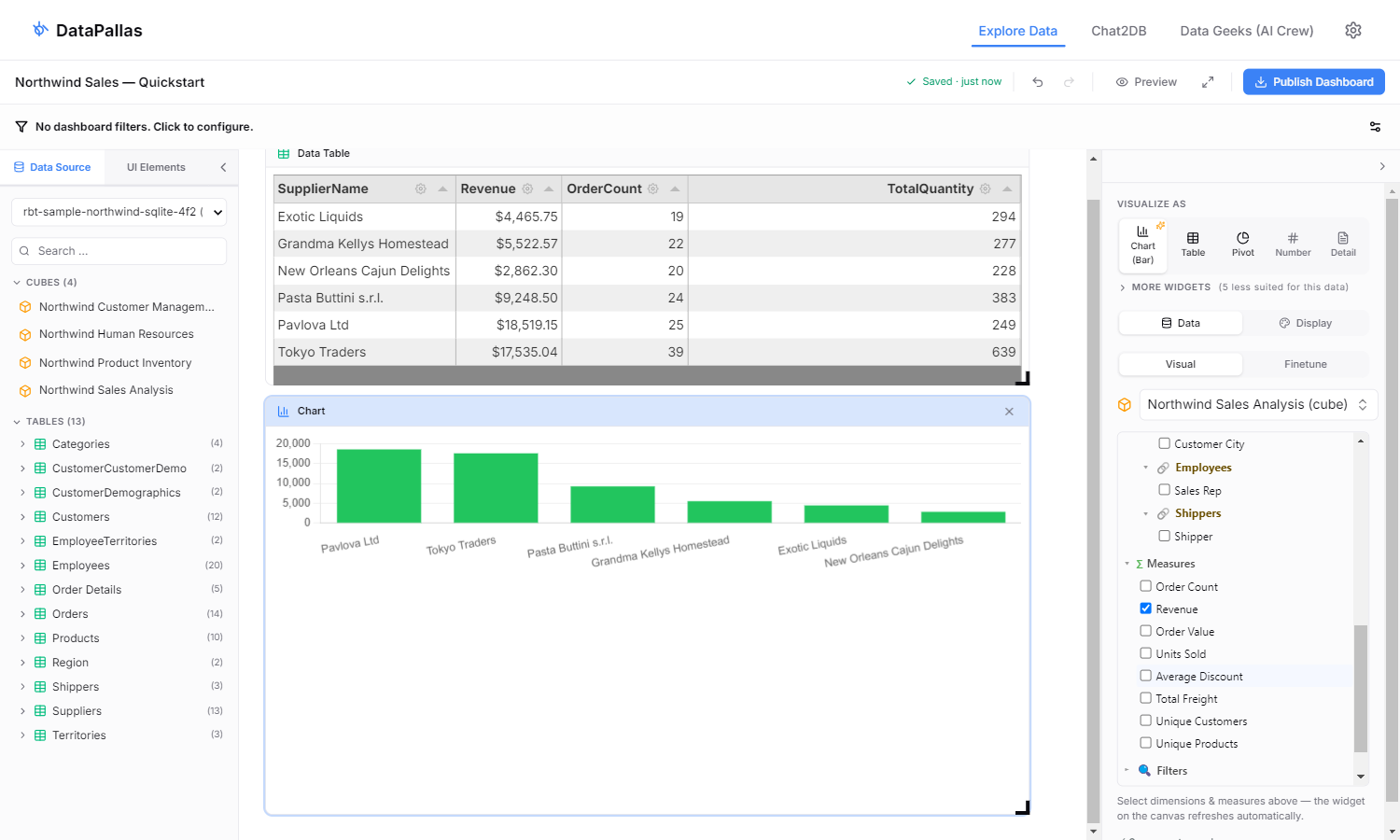The width and height of the screenshot is (1400, 840).
Task: Open the Northwind Sales Analysis cube selector
Action: pyautogui.click(x=1258, y=404)
